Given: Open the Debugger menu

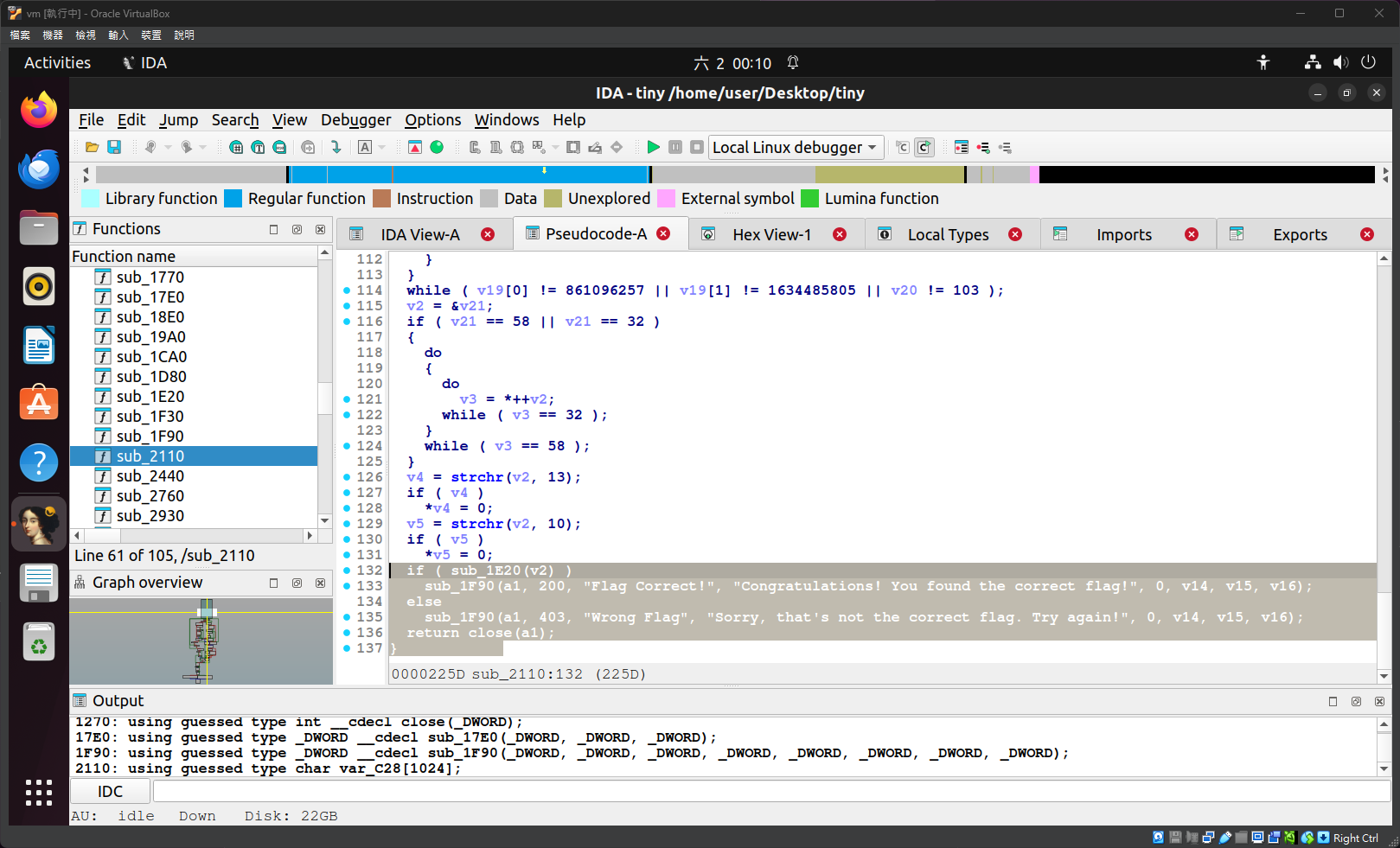Looking at the screenshot, I should click(355, 120).
